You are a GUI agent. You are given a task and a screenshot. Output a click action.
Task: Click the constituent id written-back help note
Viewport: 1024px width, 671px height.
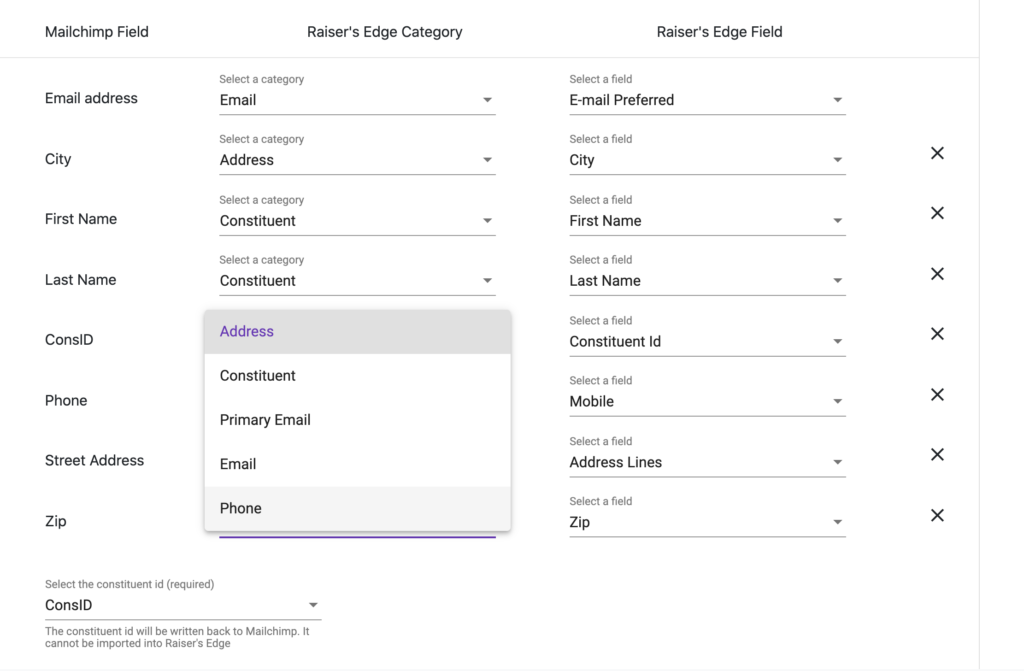177,637
